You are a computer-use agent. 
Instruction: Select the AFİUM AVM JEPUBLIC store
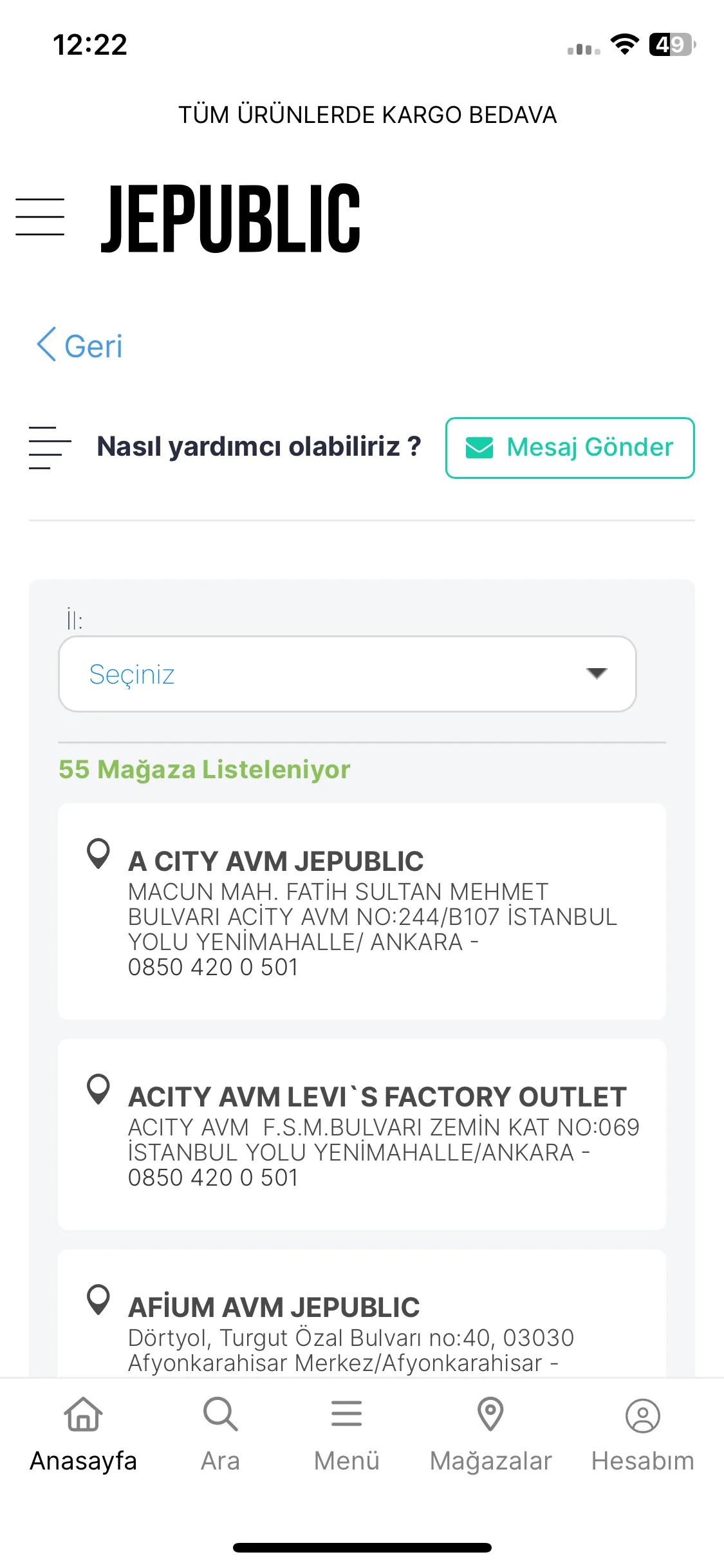(x=362, y=1313)
